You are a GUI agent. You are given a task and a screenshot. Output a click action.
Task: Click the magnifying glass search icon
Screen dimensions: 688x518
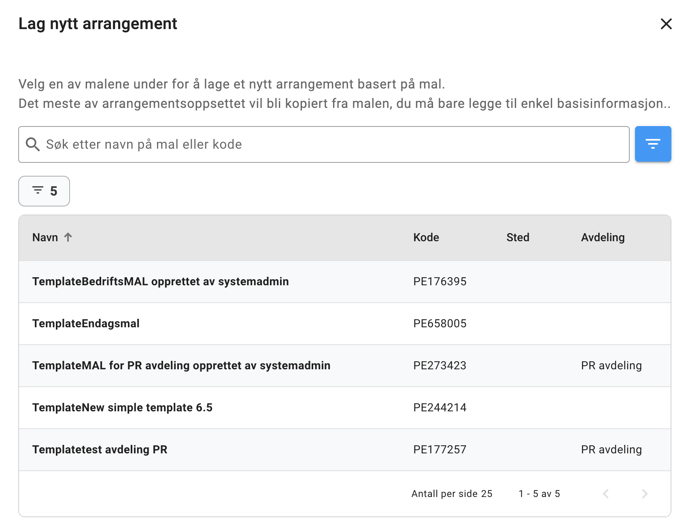33,145
